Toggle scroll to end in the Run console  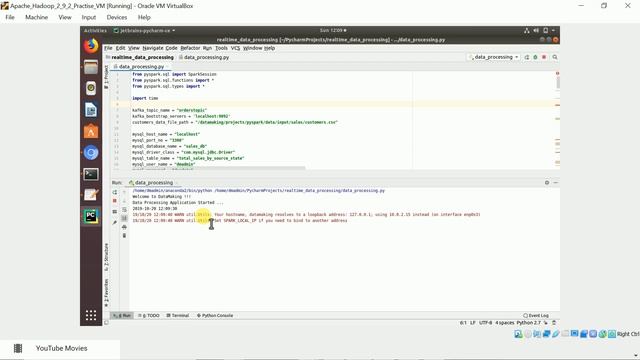(x=124, y=218)
